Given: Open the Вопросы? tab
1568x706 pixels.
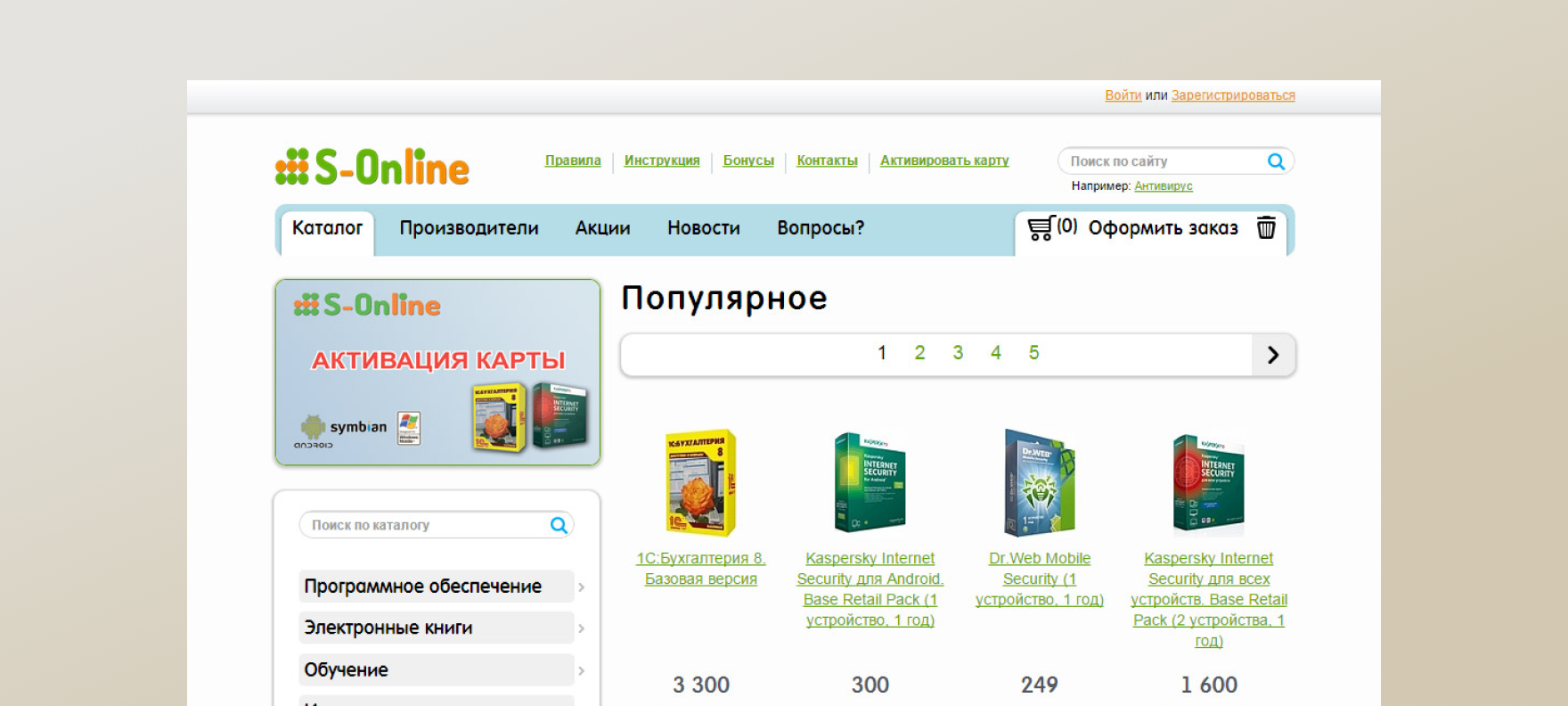Looking at the screenshot, I should (821, 228).
